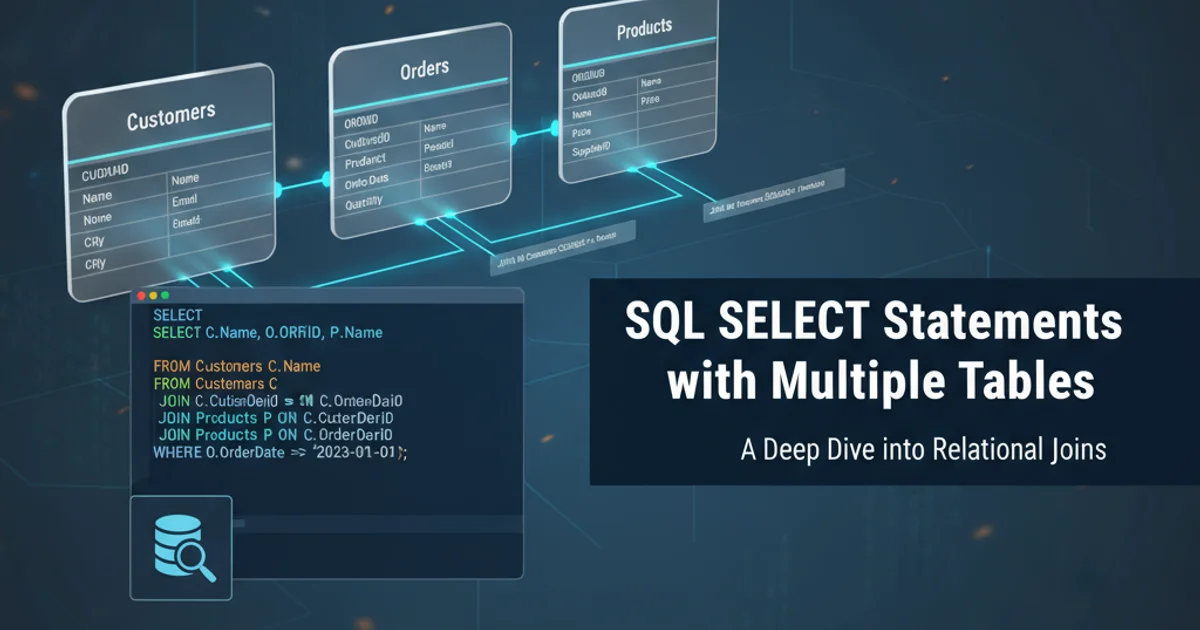Click the SELECT C.Name code line
The width and height of the screenshot is (1200, 630).
click(267, 332)
